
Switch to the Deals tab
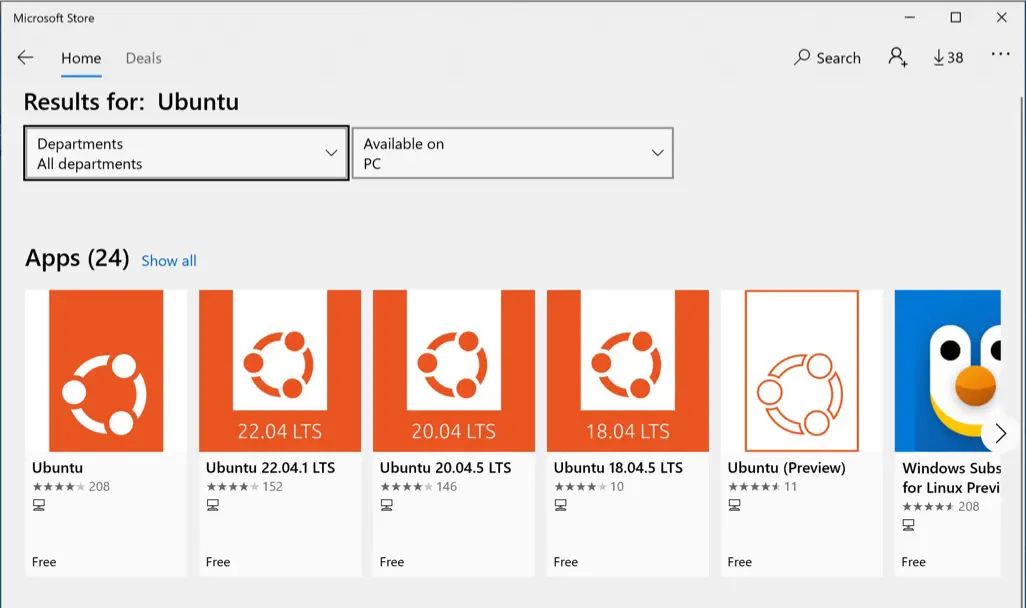143,58
